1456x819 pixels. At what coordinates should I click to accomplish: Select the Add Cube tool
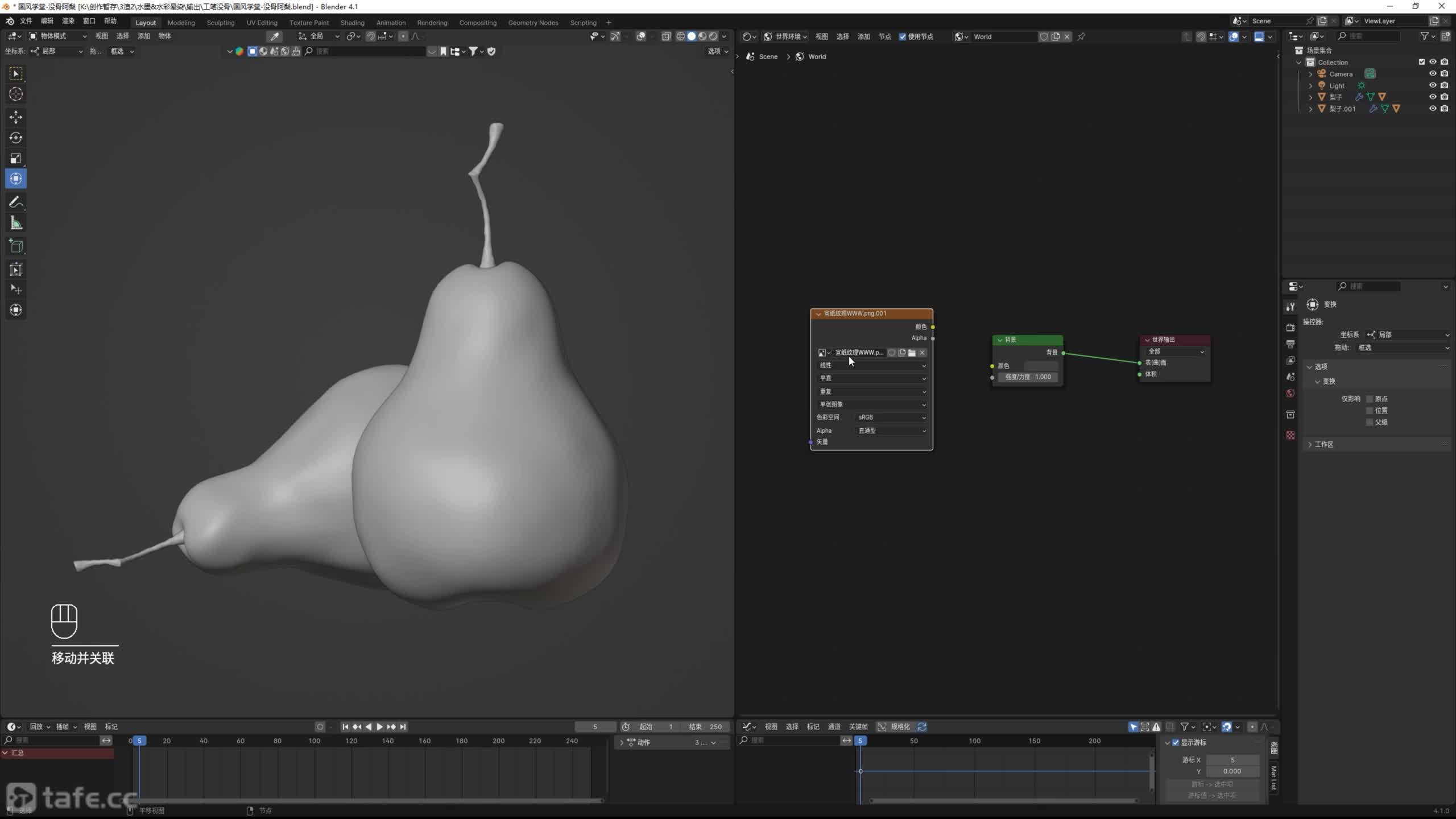coord(16,246)
